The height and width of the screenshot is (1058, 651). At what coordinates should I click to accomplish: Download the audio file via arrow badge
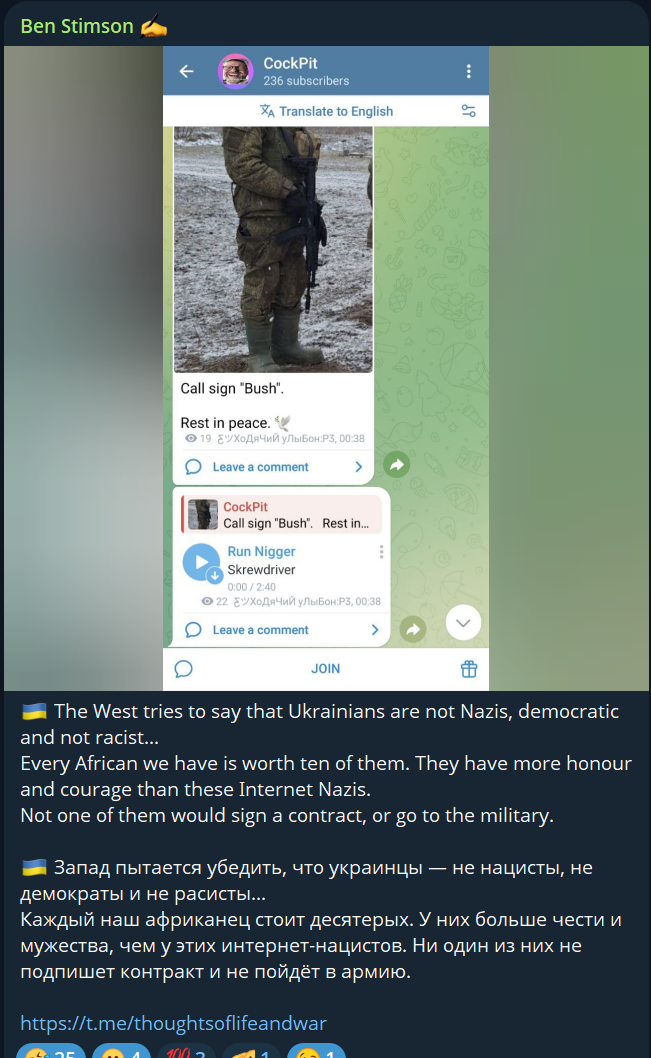click(x=215, y=576)
